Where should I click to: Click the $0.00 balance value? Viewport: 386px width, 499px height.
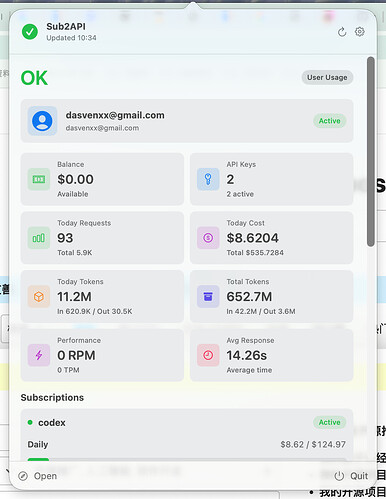[x=75, y=179]
